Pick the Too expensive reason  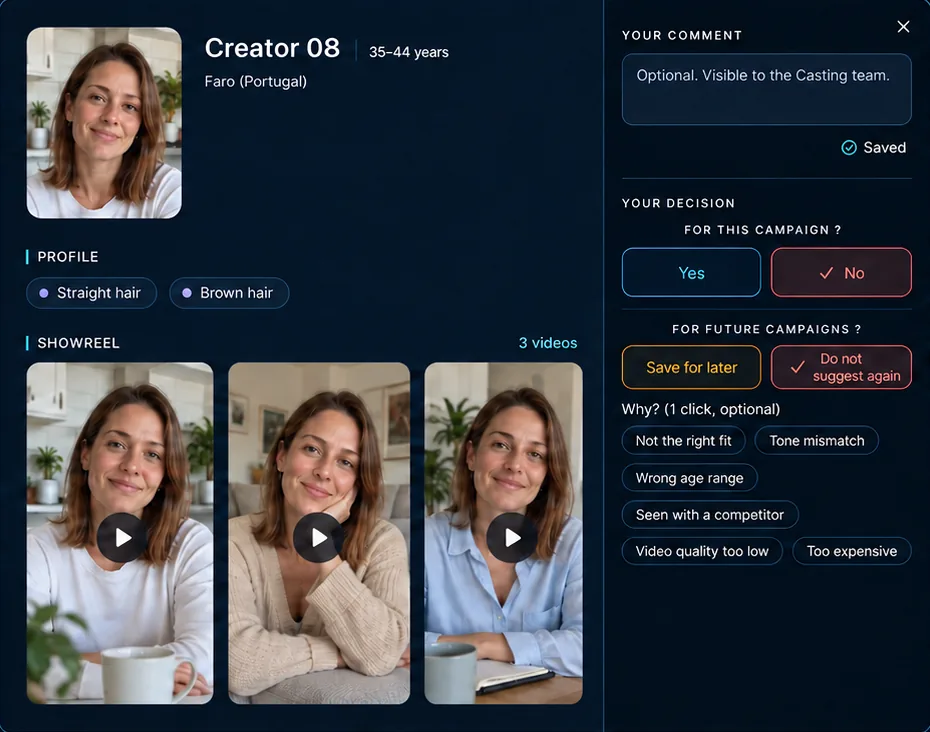pyautogui.click(x=852, y=551)
